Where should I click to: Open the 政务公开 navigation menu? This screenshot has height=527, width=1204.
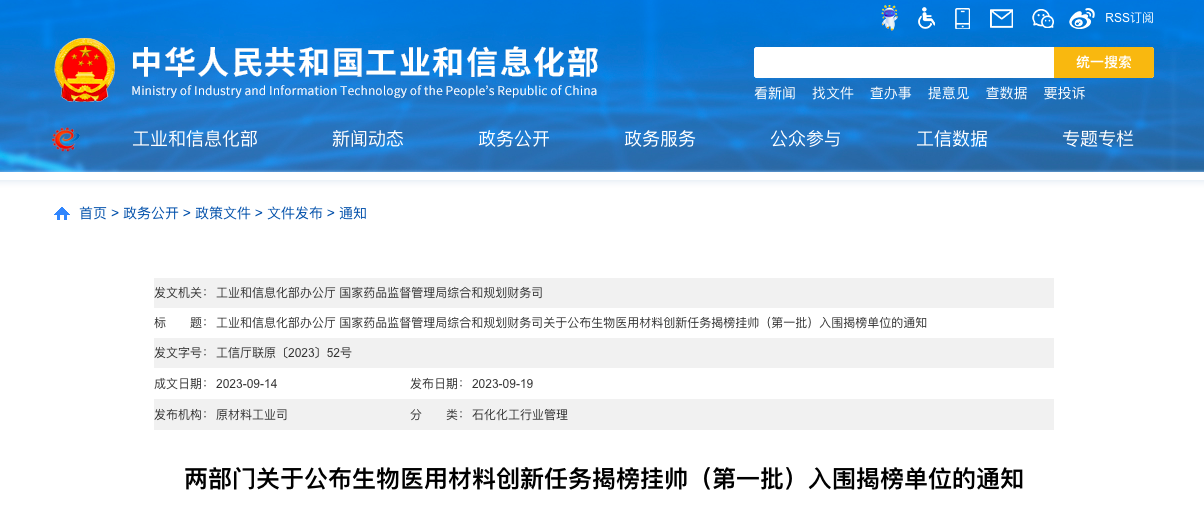point(514,139)
